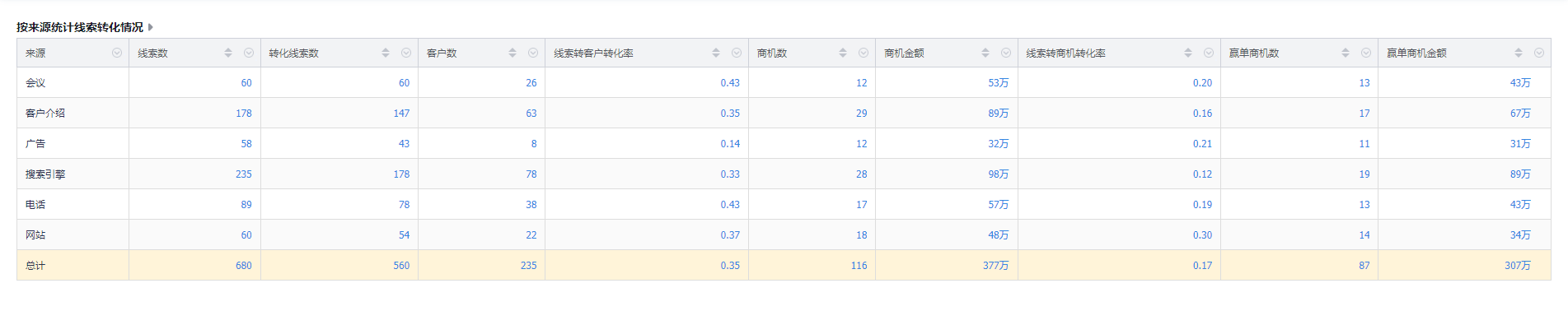Select the 会议 source row cell
This screenshot has height=311, width=1568.
pos(73,83)
